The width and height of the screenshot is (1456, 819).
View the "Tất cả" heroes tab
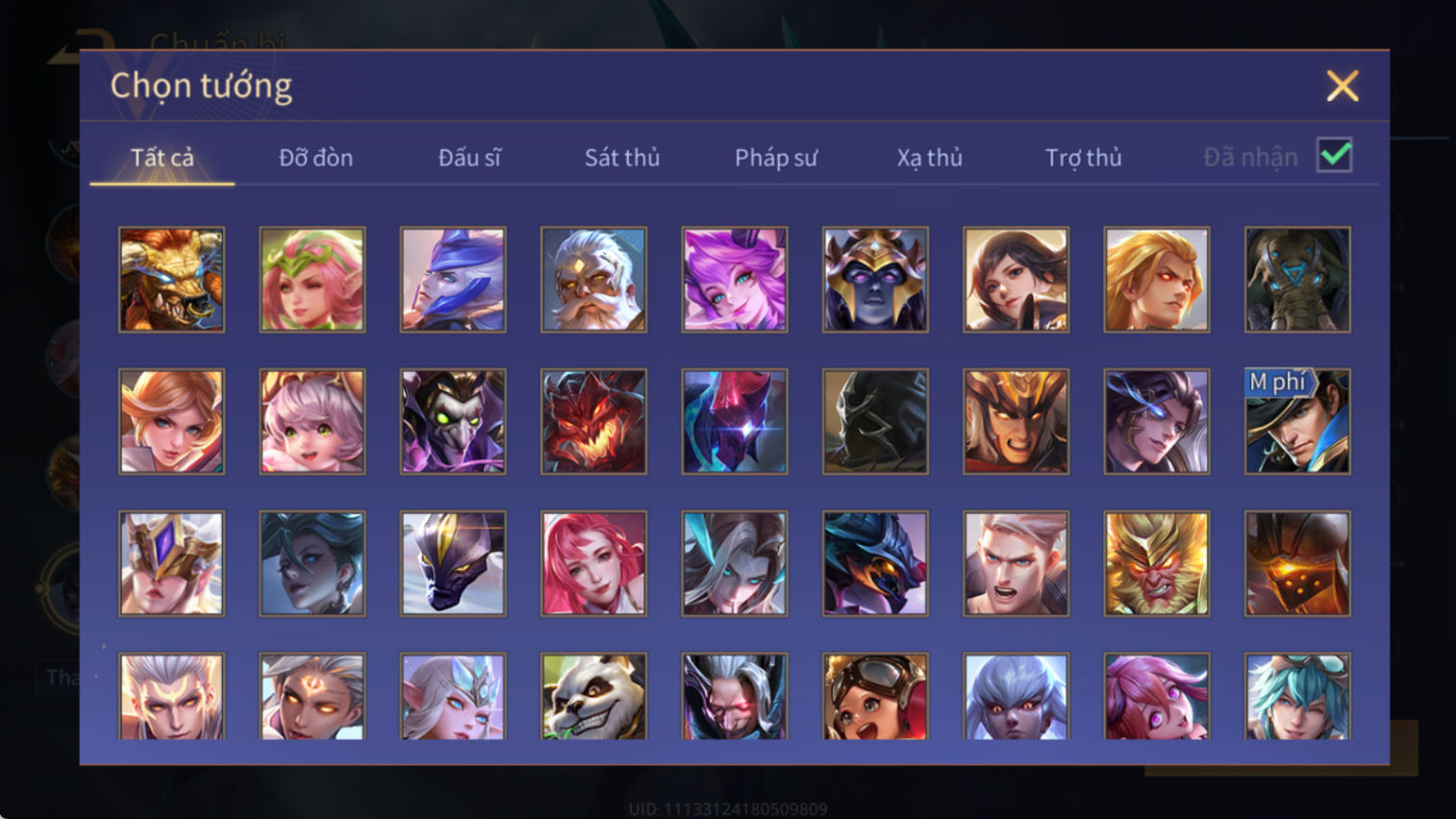tap(162, 158)
